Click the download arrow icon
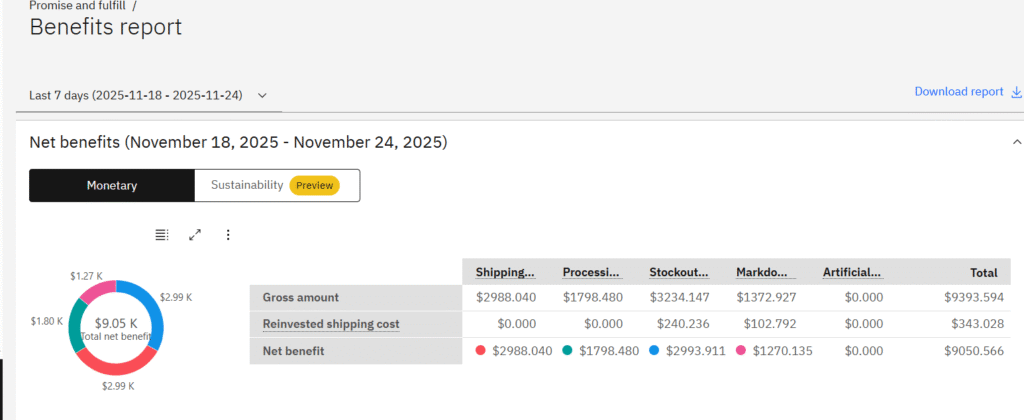 click(x=1017, y=92)
